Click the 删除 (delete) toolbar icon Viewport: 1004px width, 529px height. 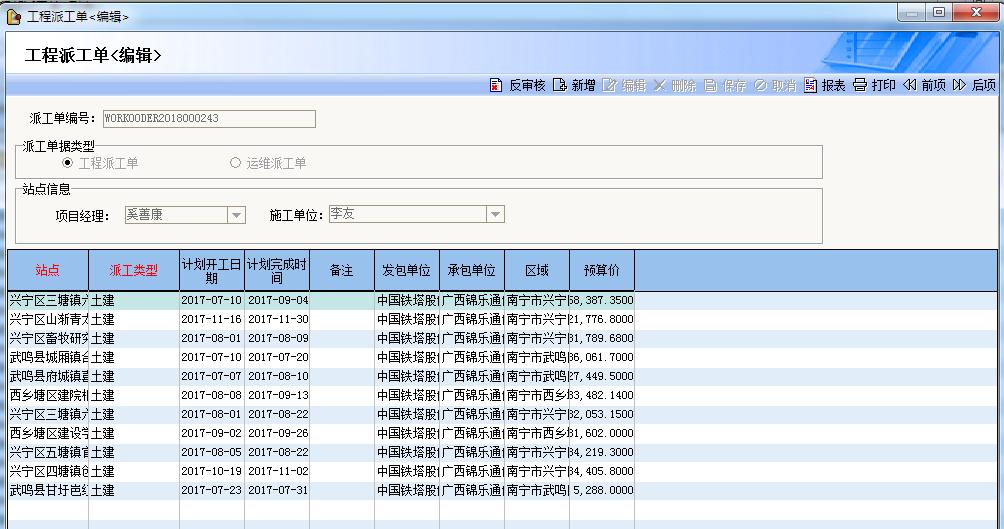point(660,86)
